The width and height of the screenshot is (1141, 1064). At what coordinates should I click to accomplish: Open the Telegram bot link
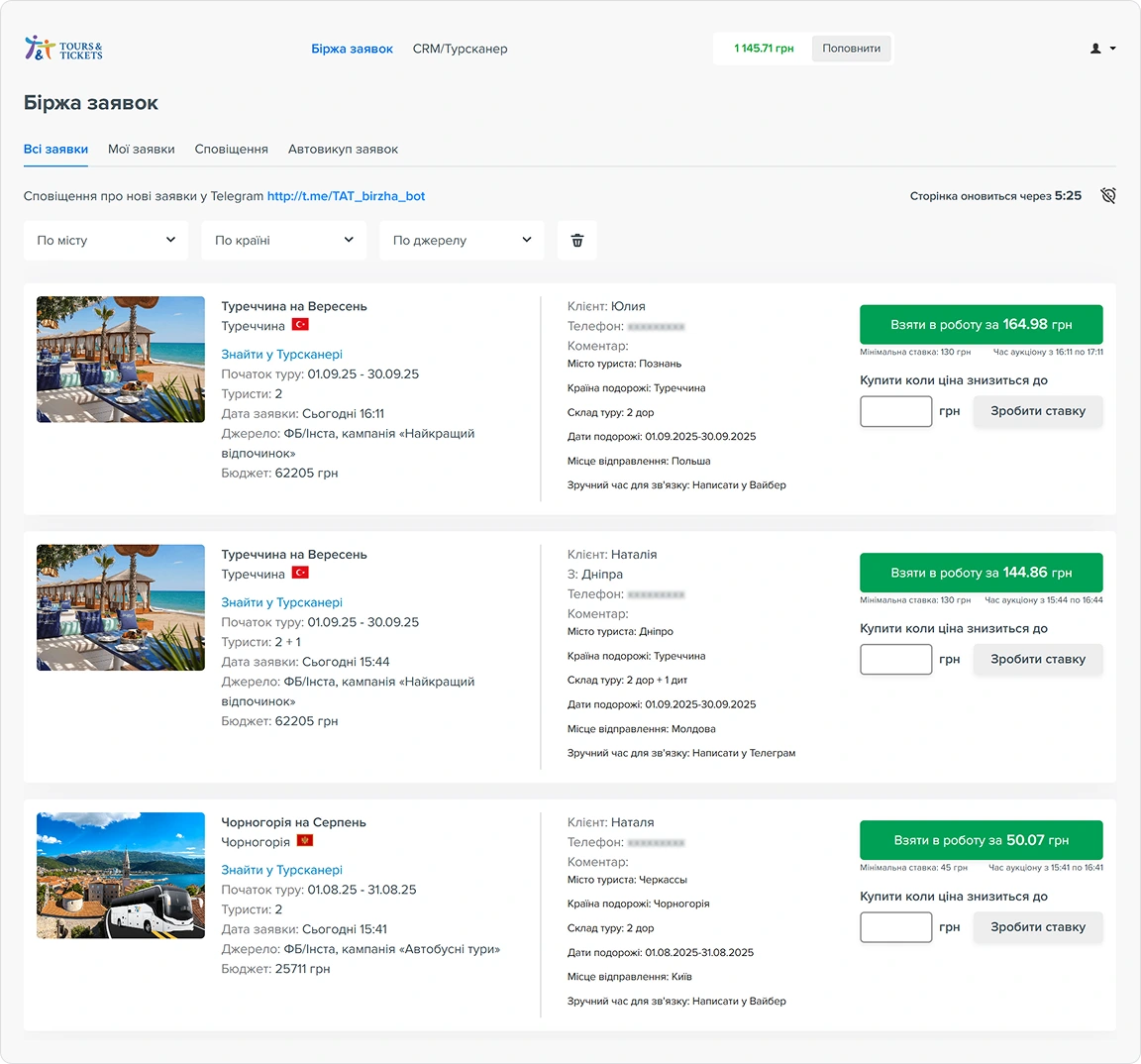click(x=346, y=196)
